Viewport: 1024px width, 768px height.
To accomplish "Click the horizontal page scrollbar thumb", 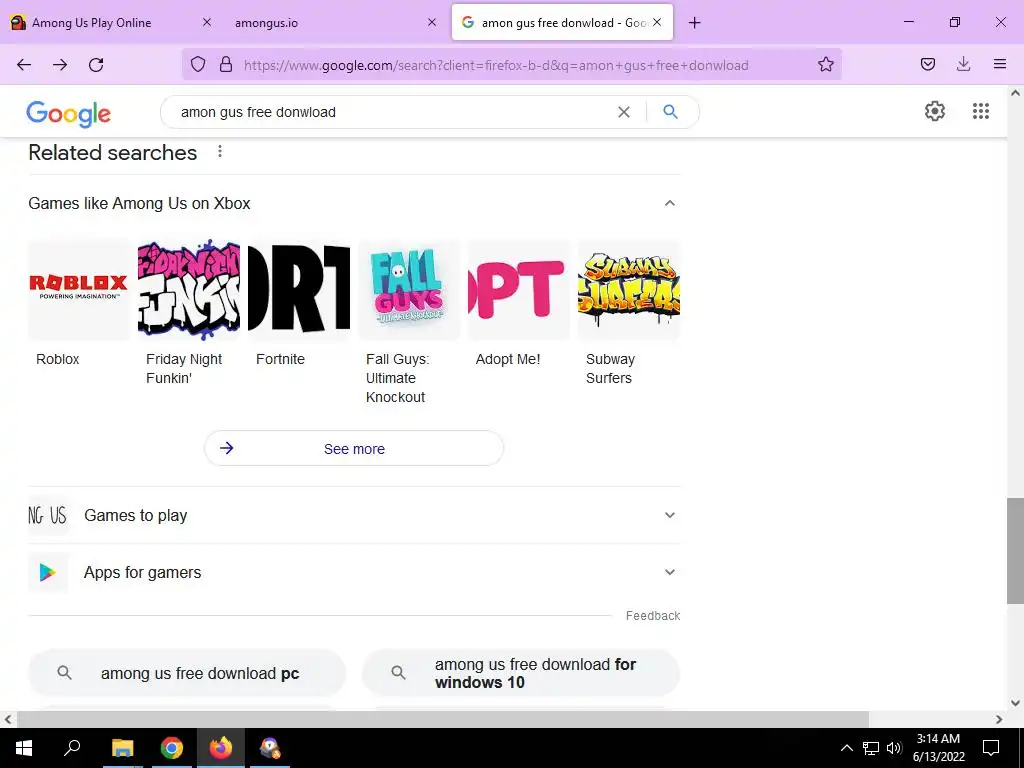I will coord(442,719).
